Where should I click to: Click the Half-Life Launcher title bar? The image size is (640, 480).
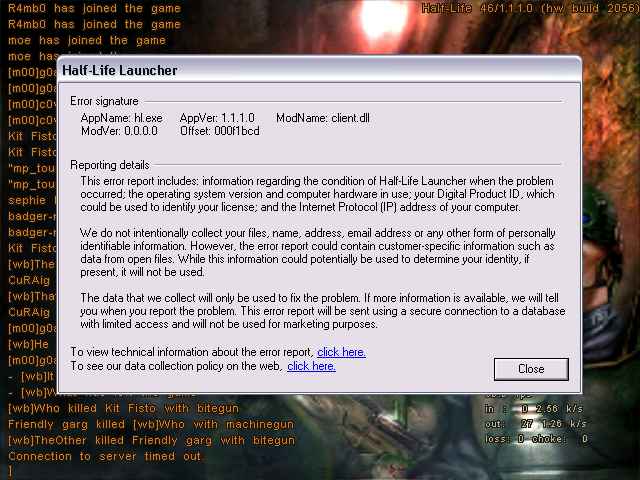[x=320, y=70]
